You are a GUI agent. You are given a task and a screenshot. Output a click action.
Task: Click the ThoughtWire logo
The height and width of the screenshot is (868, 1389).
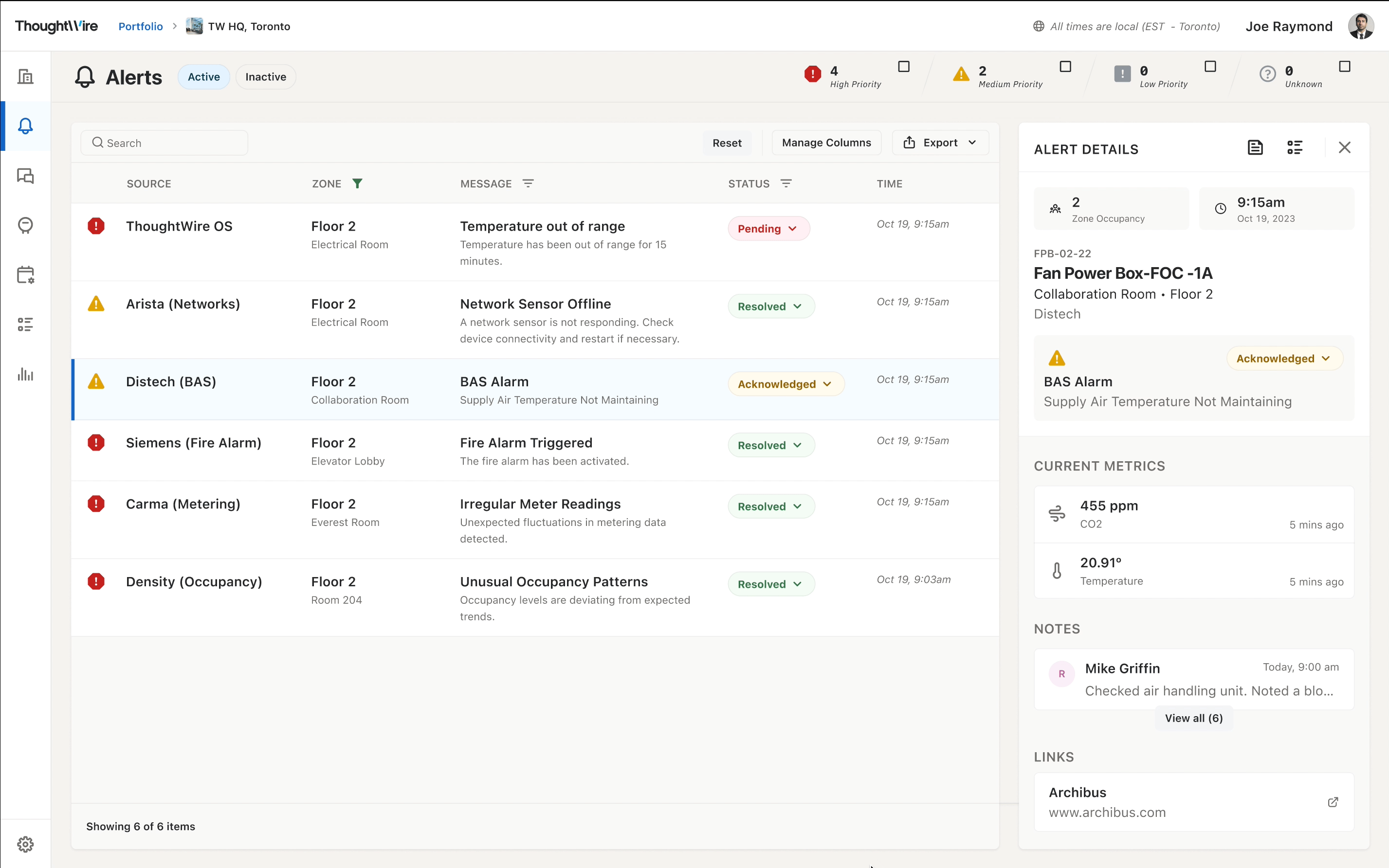[56, 26]
